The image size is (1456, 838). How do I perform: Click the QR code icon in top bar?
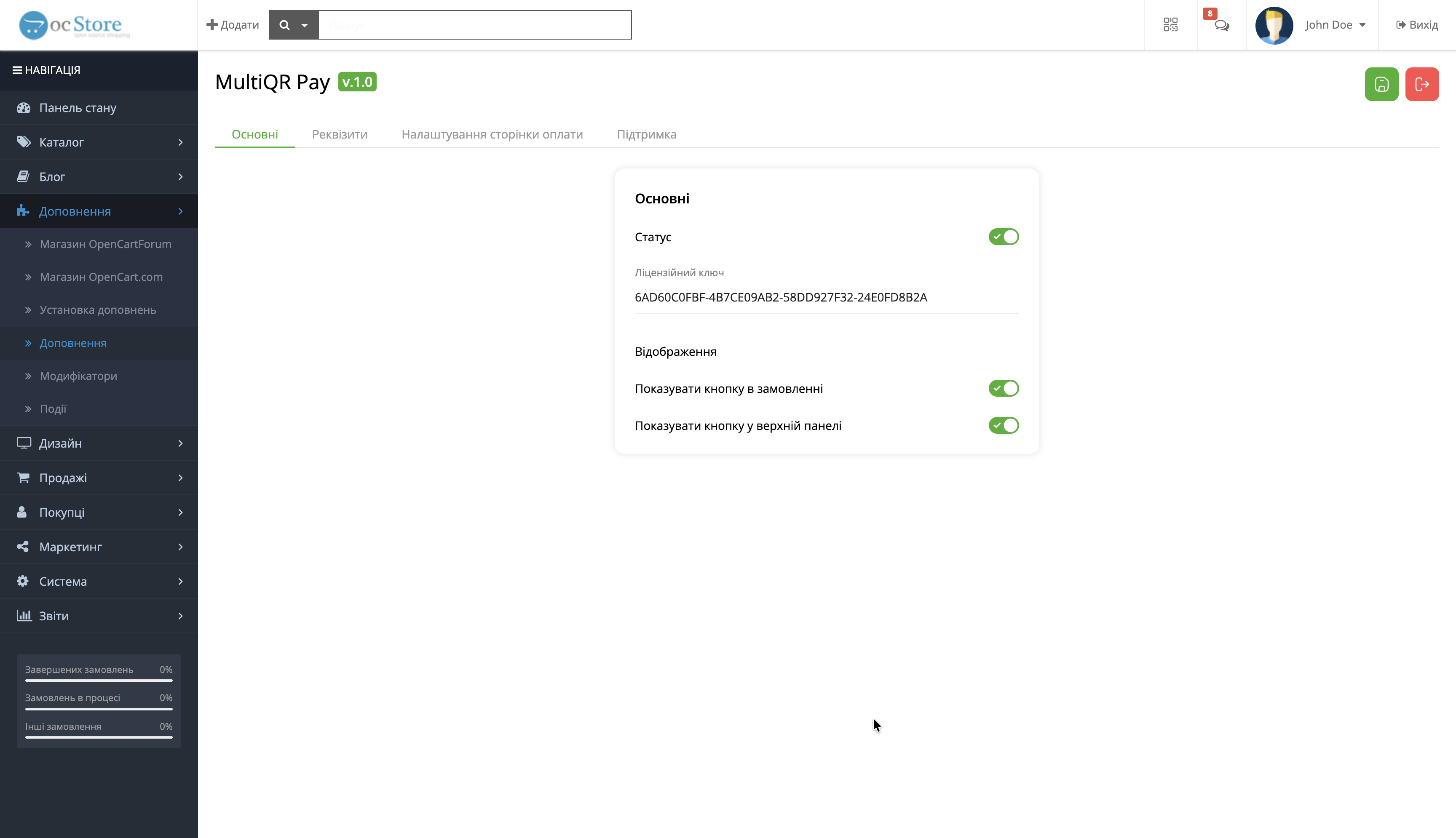(x=1170, y=25)
